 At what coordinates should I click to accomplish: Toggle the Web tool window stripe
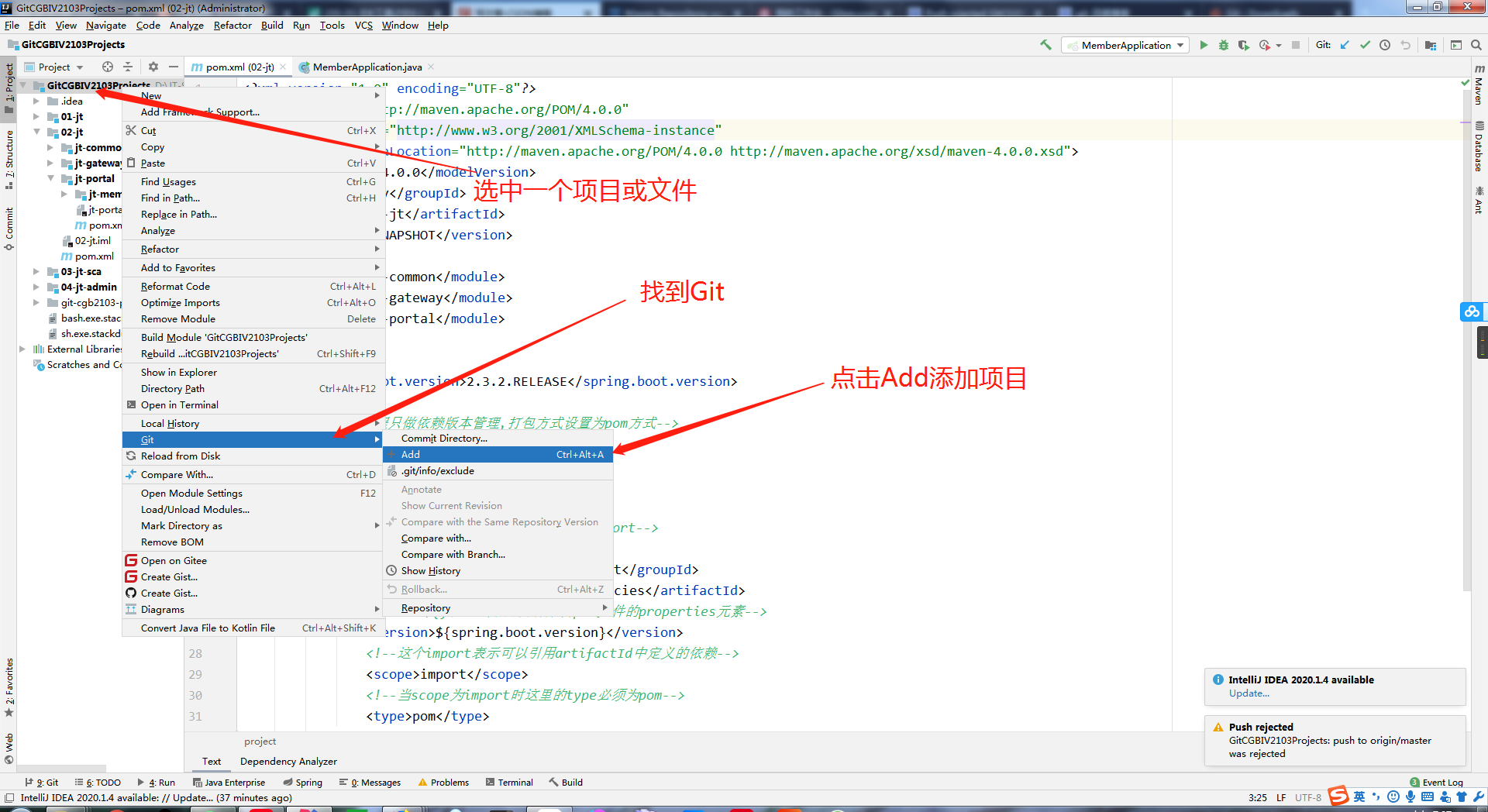click(x=9, y=748)
